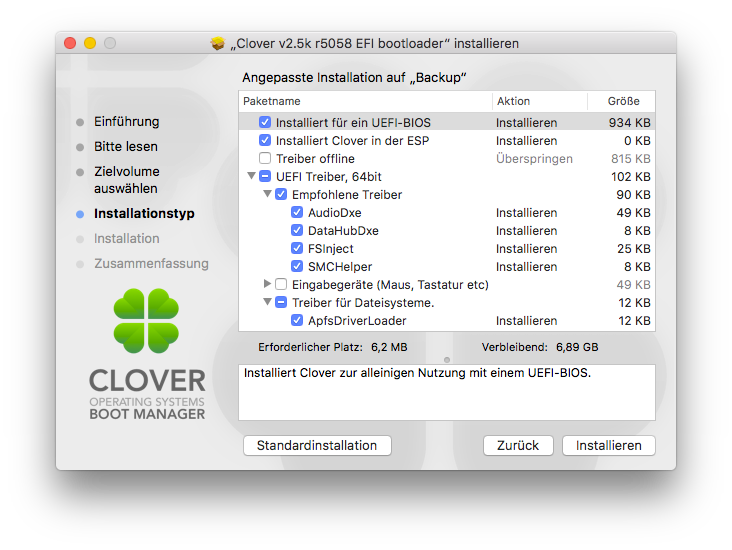Minimize the installer window
732x550 pixels.
click(x=90, y=43)
